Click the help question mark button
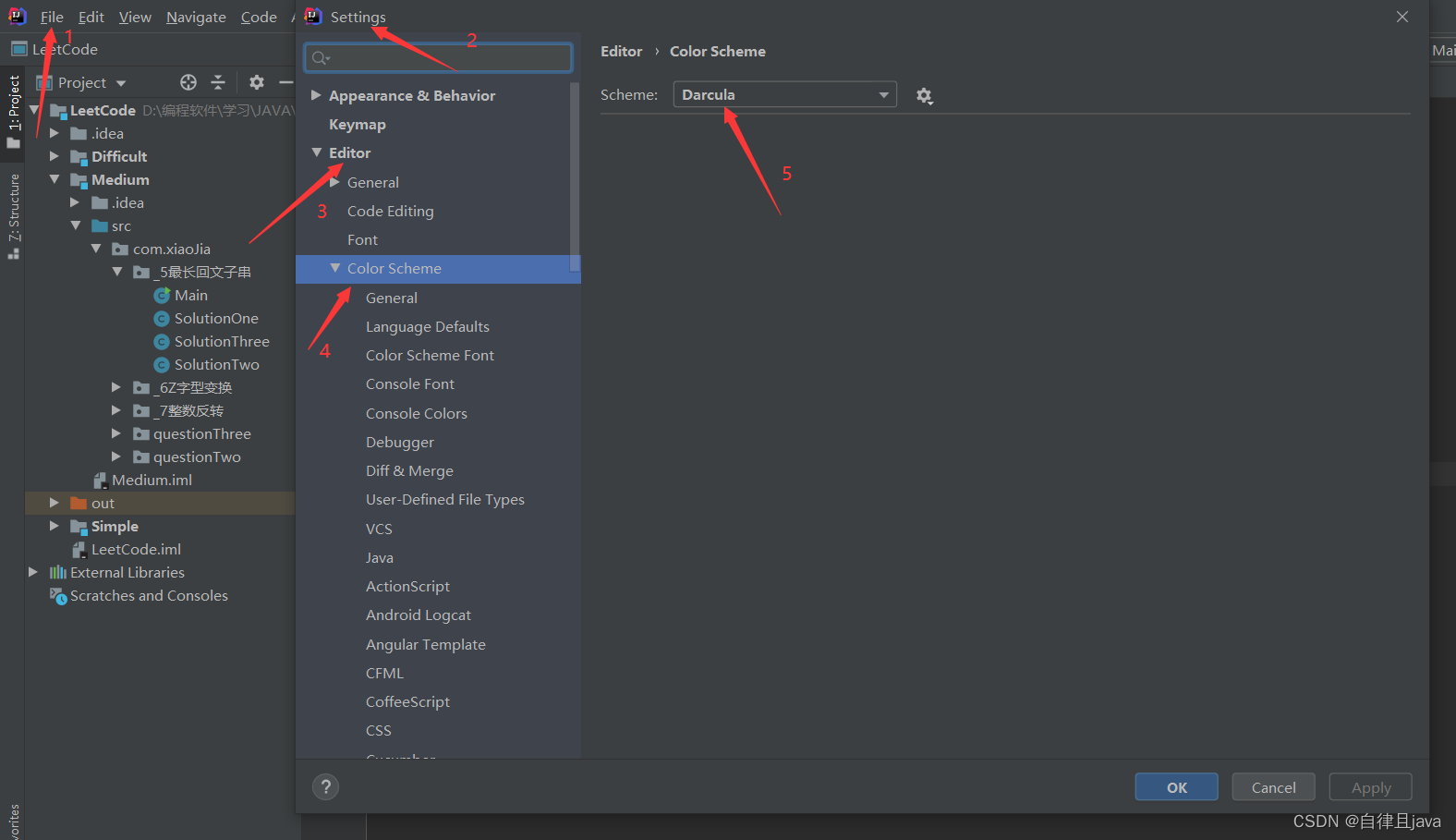 [x=325, y=787]
